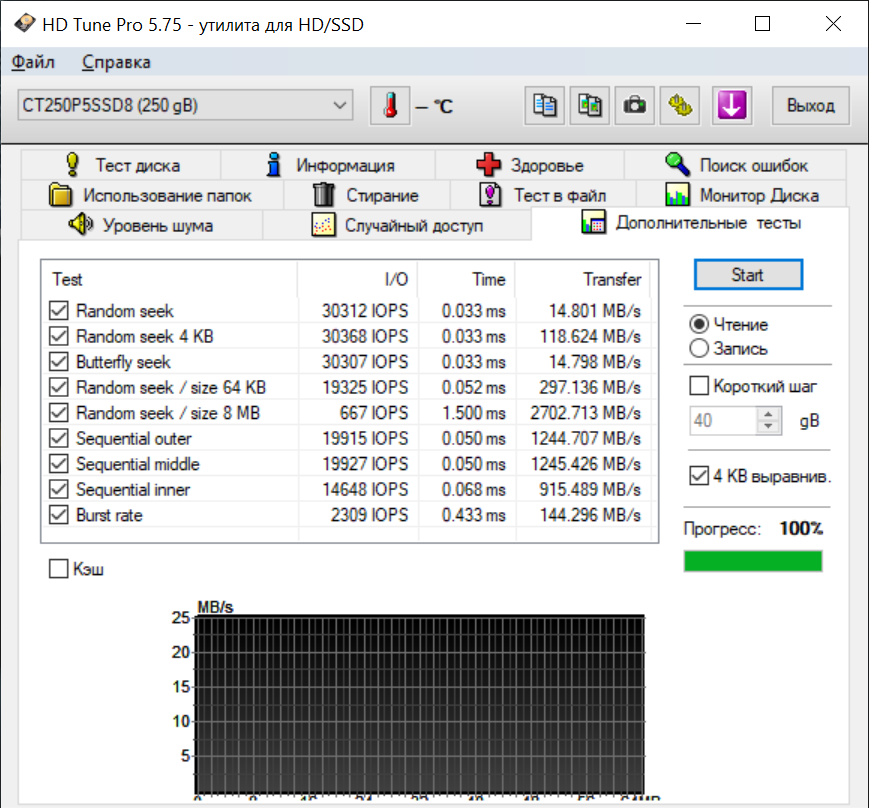Uncheck the Butterfly seek test
Image resolution: width=869 pixels, height=808 pixels.
[x=59, y=362]
